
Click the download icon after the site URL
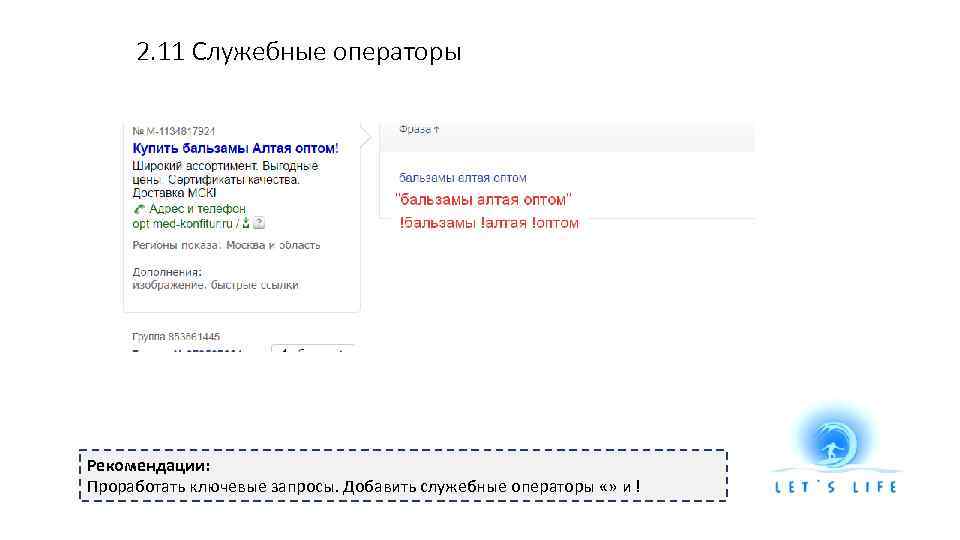click(246, 223)
